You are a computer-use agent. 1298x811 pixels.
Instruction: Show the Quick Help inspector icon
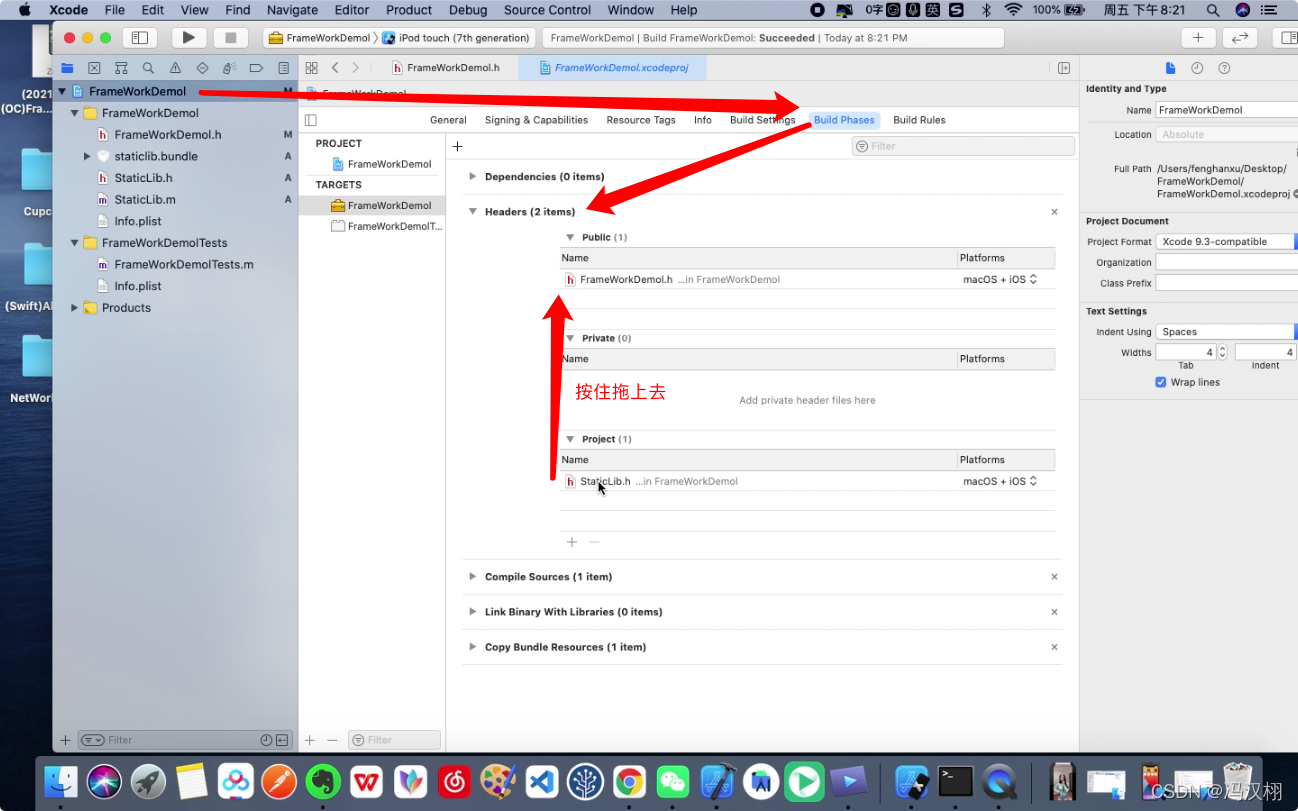[x=1224, y=68]
